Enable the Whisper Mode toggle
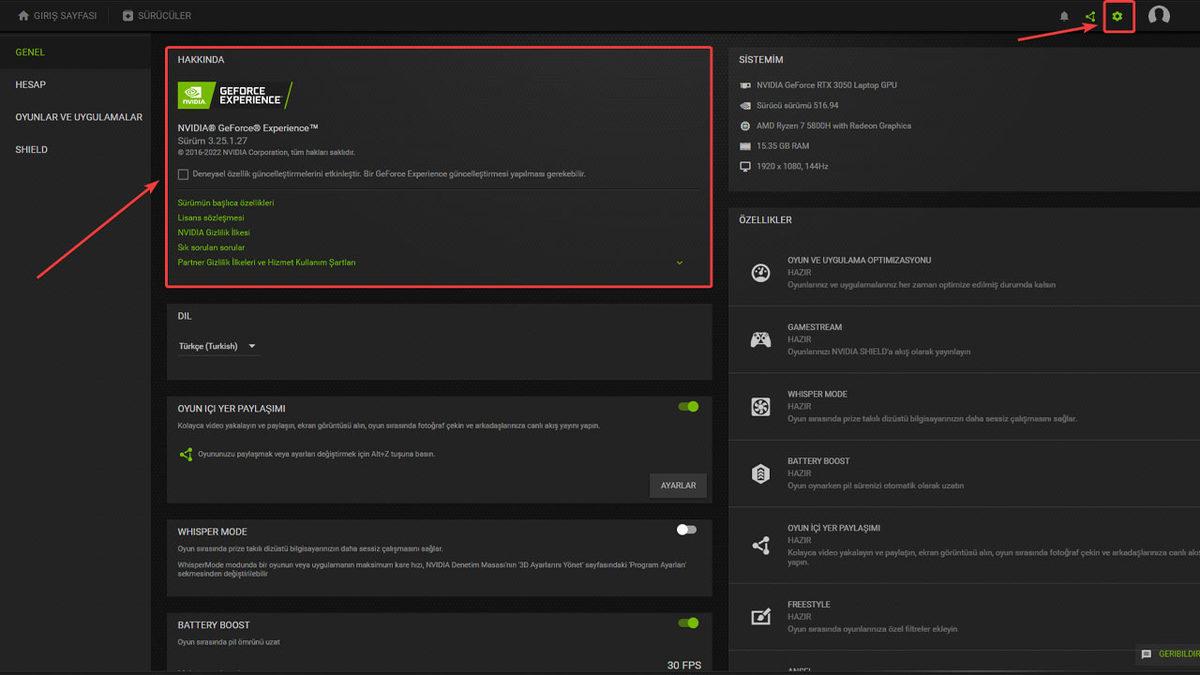The width and height of the screenshot is (1200, 675). 686,529
